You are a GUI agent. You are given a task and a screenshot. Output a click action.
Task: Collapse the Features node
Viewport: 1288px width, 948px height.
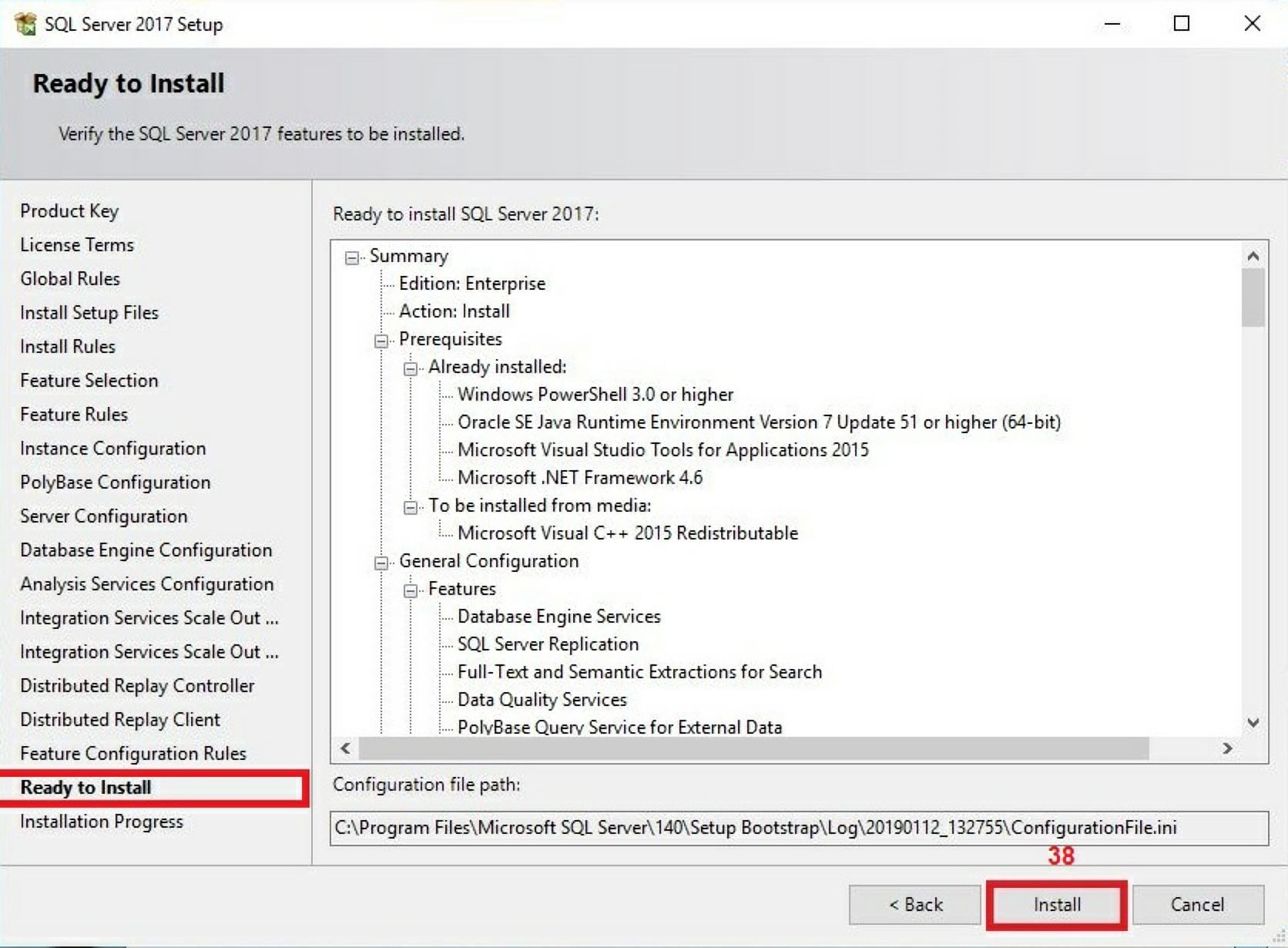click(411, 591)
